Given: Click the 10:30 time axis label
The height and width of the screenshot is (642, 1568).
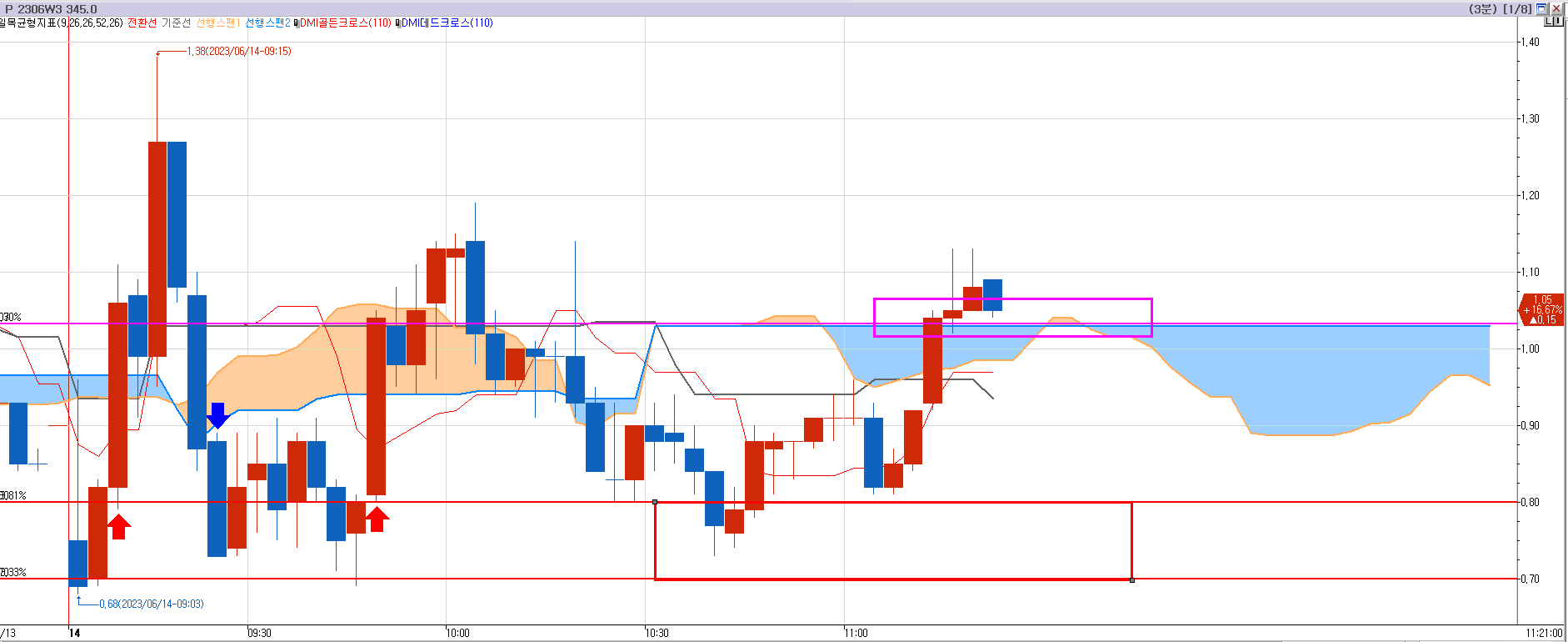Looking at the screenshot, I should (657, 633).
